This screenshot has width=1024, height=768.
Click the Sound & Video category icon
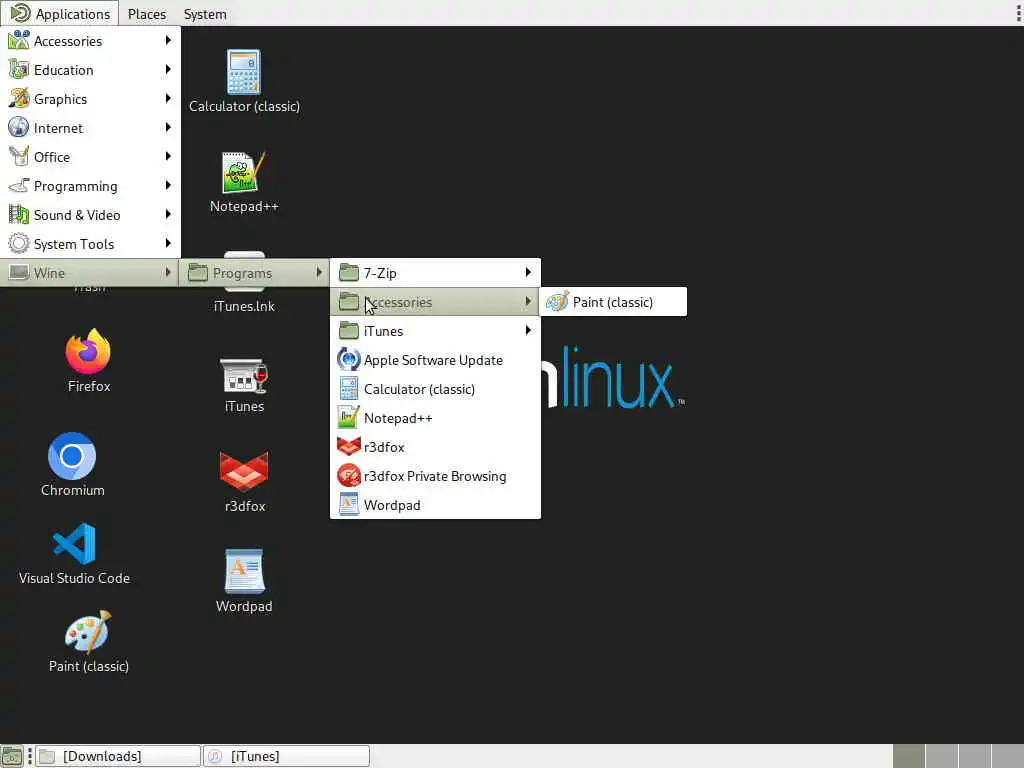pos(18,215)
